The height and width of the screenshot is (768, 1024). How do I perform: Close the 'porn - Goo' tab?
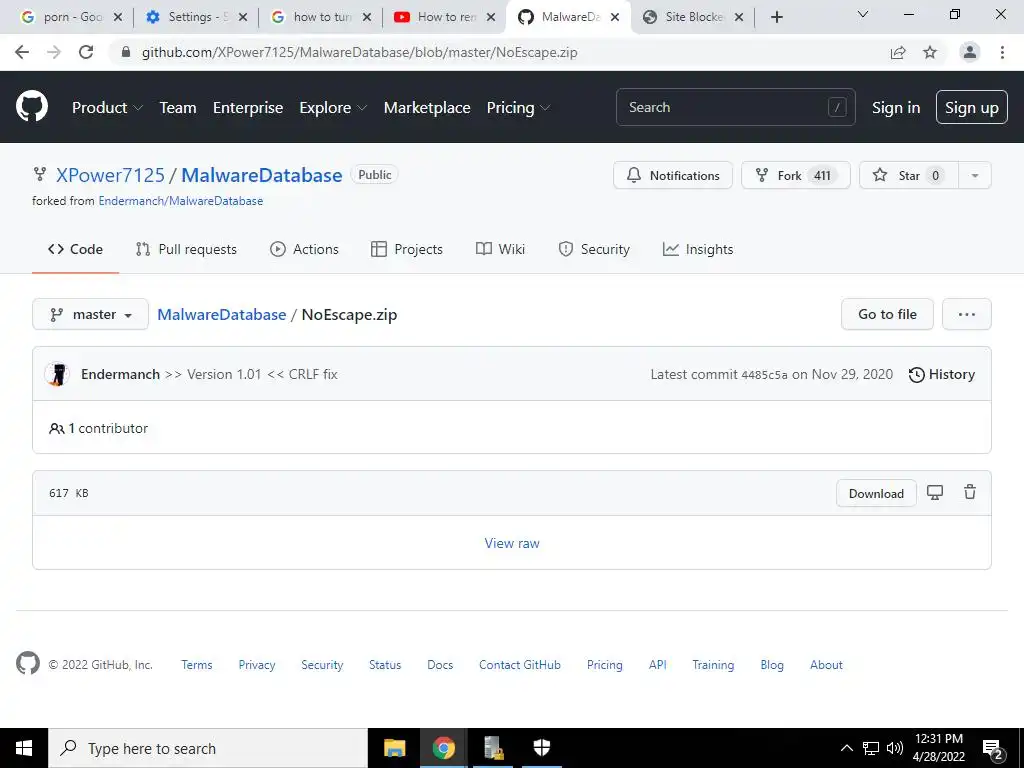click(118, 18)
